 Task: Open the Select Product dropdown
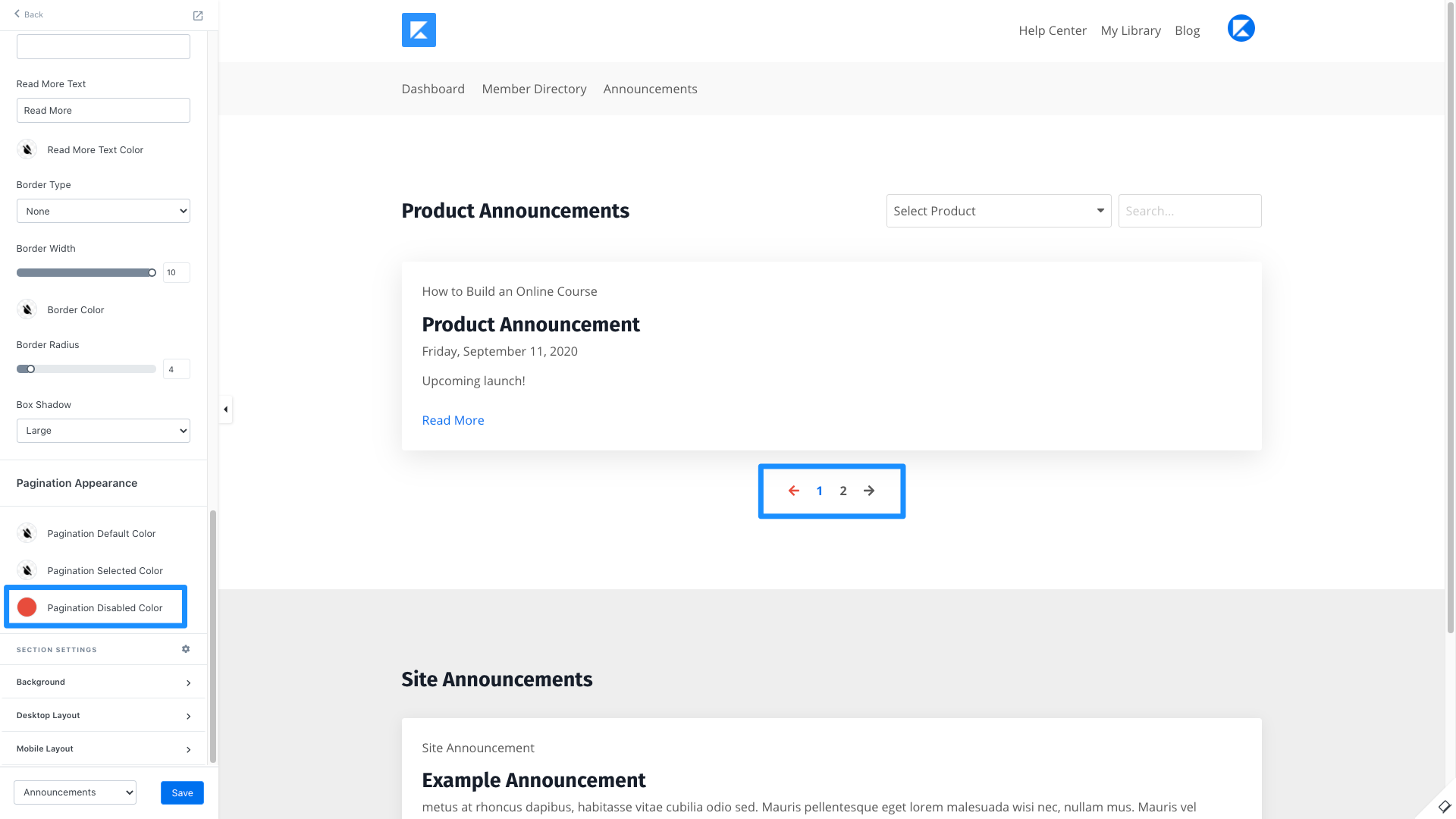pyautogui.click(x=998, y=211)
